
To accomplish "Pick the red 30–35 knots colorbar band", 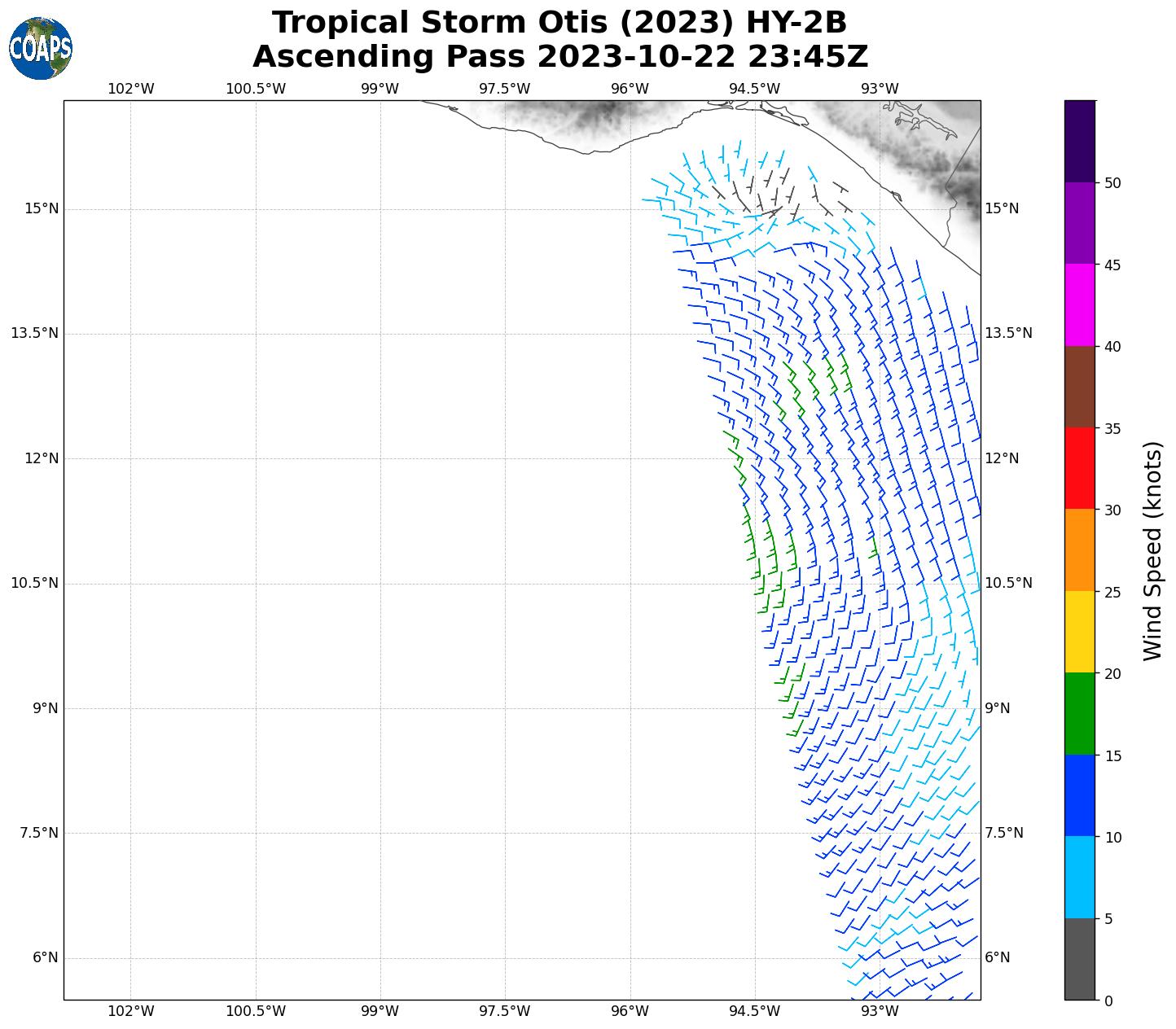I will pos(1079,468).
